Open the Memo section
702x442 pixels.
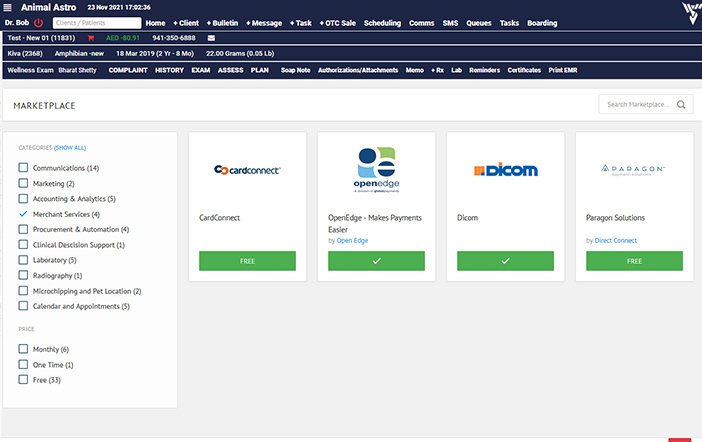[415, 70]
